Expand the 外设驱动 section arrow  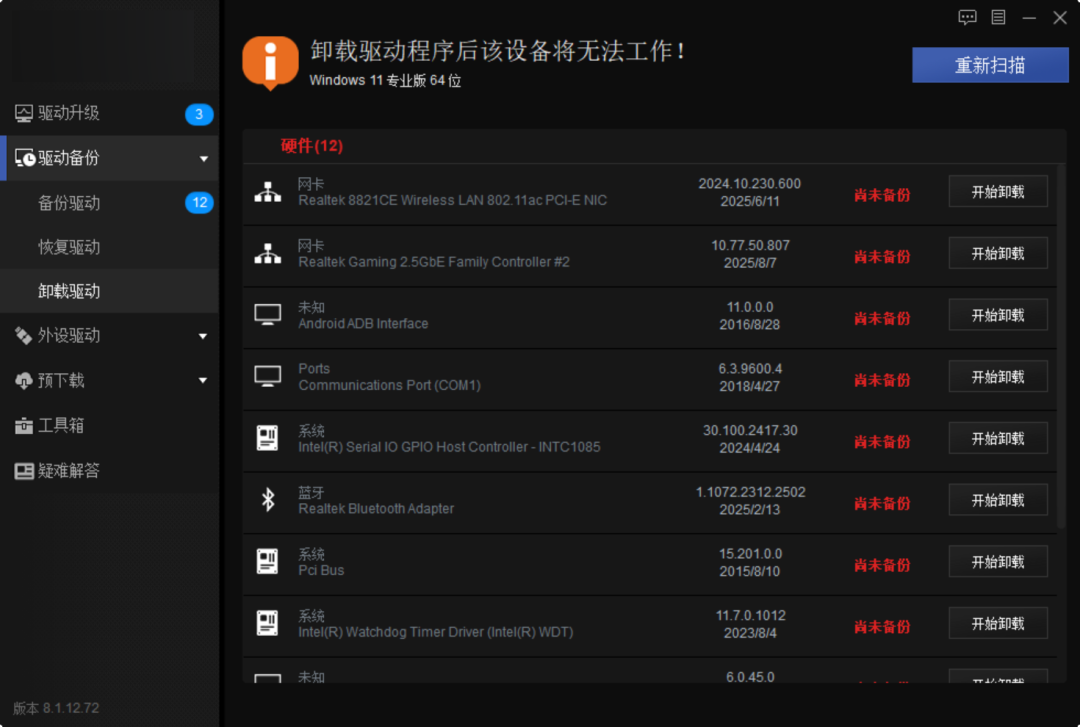coord(203,336)
